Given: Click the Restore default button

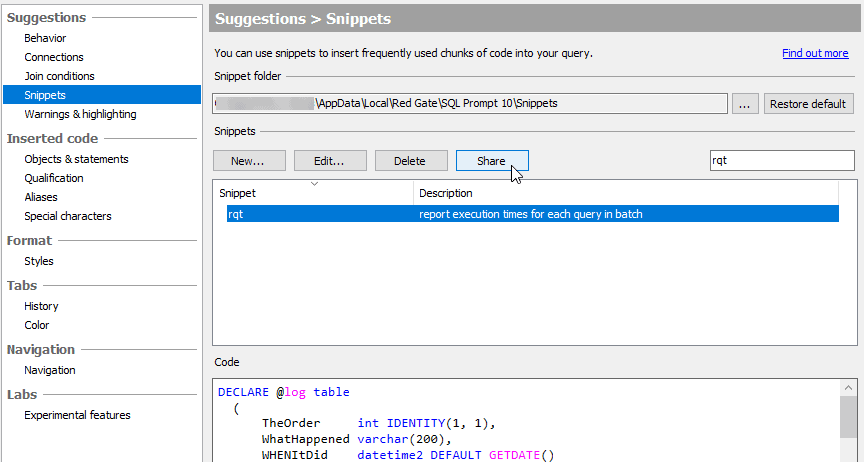Looking at the screenshot, I should tap(808, 104).
